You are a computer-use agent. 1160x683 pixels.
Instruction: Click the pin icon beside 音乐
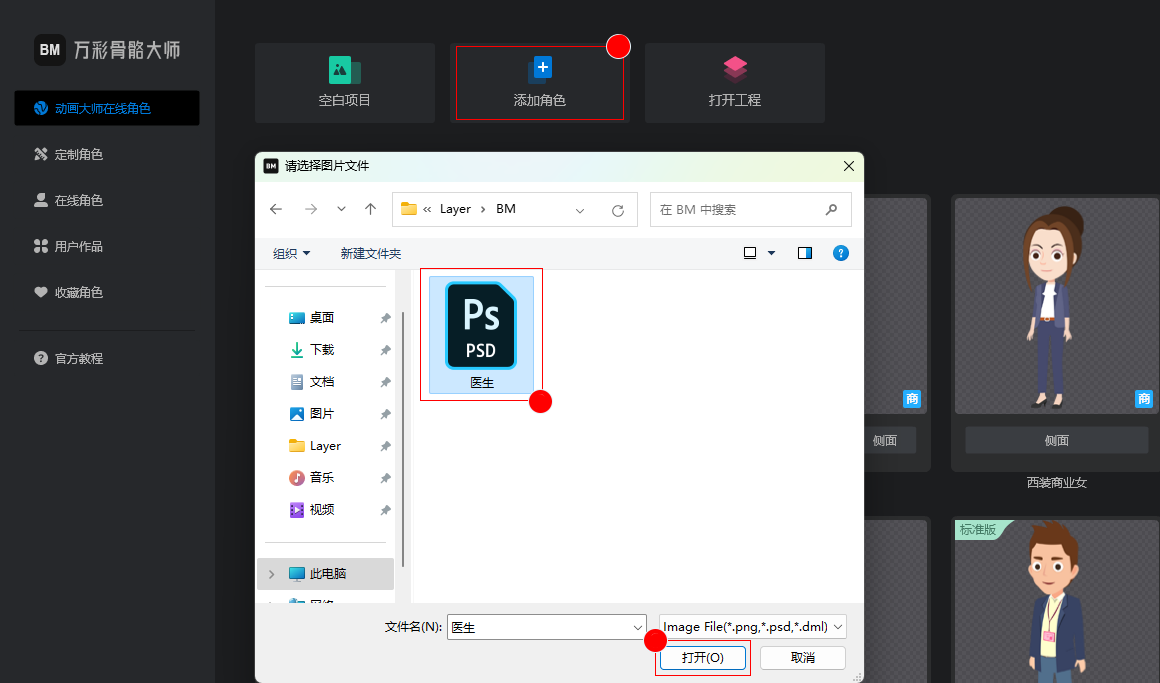coord(385,479)
